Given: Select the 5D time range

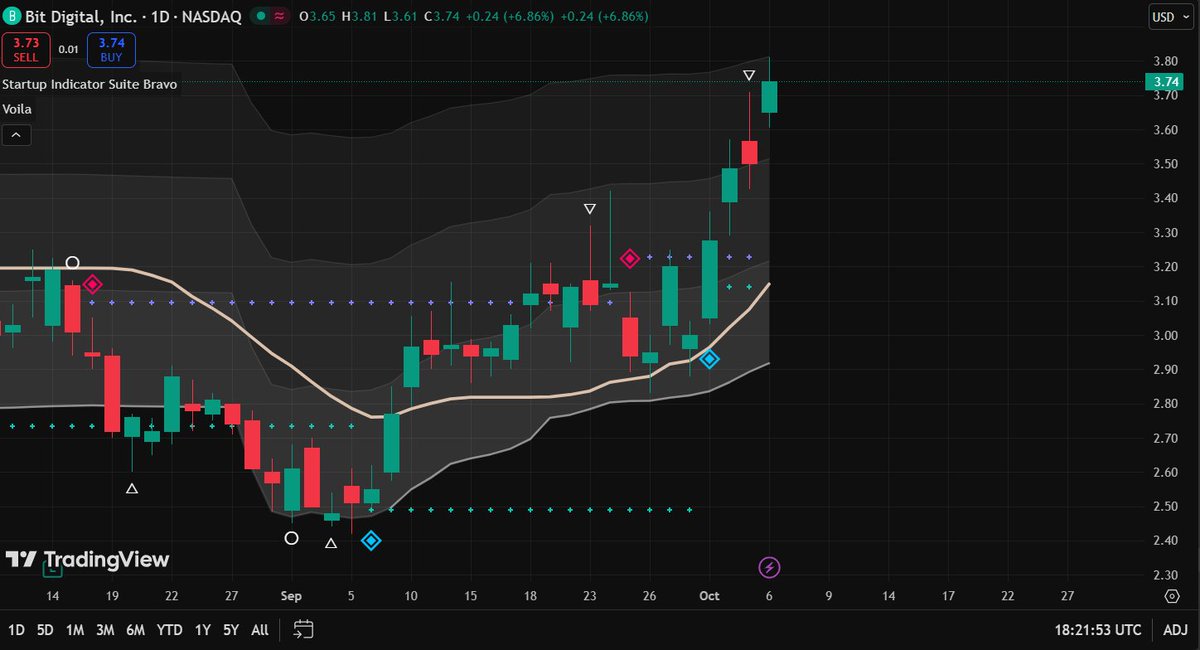Looking at the screenshot, I should 46,630.
